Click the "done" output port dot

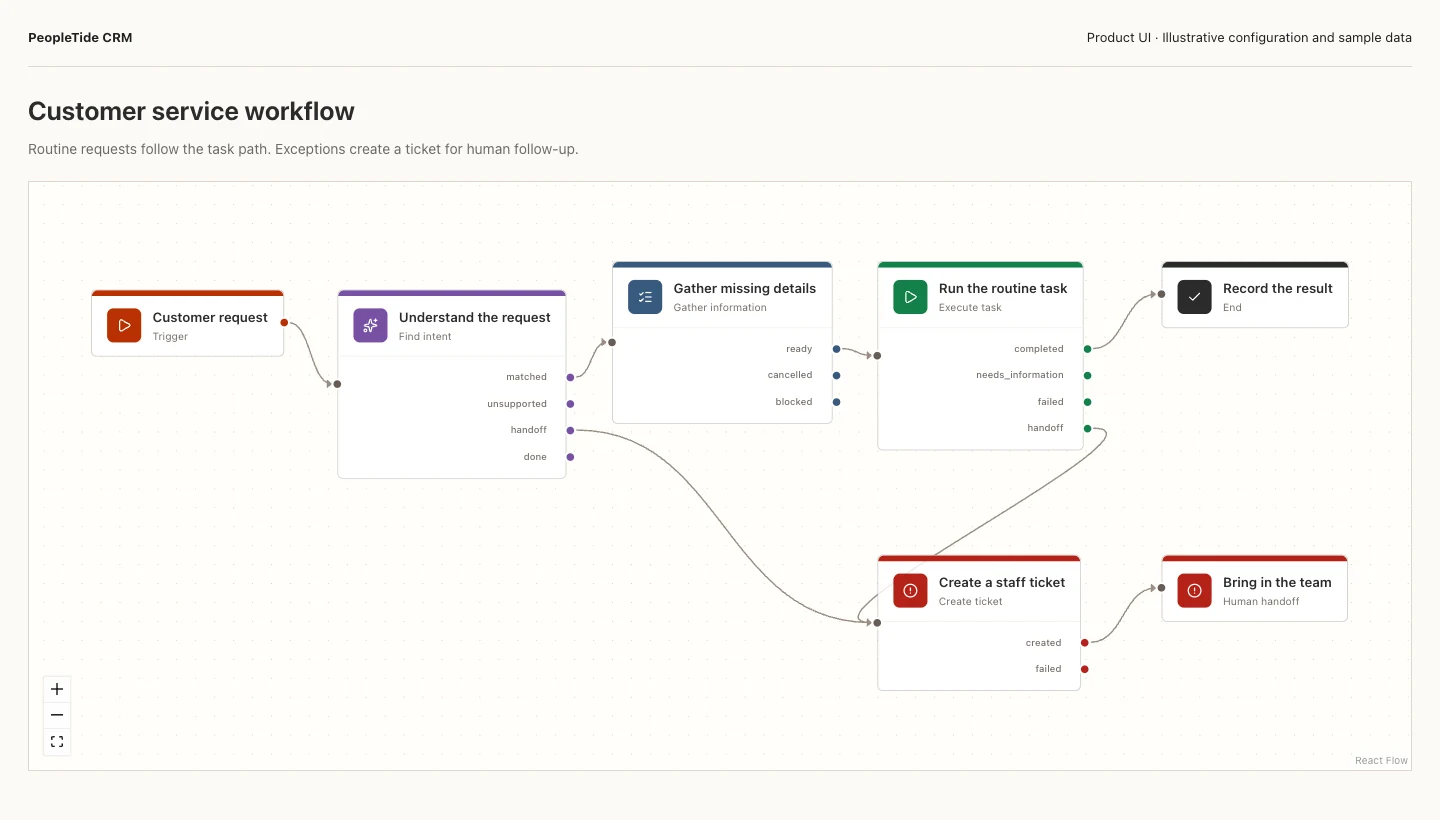[570, 457]
